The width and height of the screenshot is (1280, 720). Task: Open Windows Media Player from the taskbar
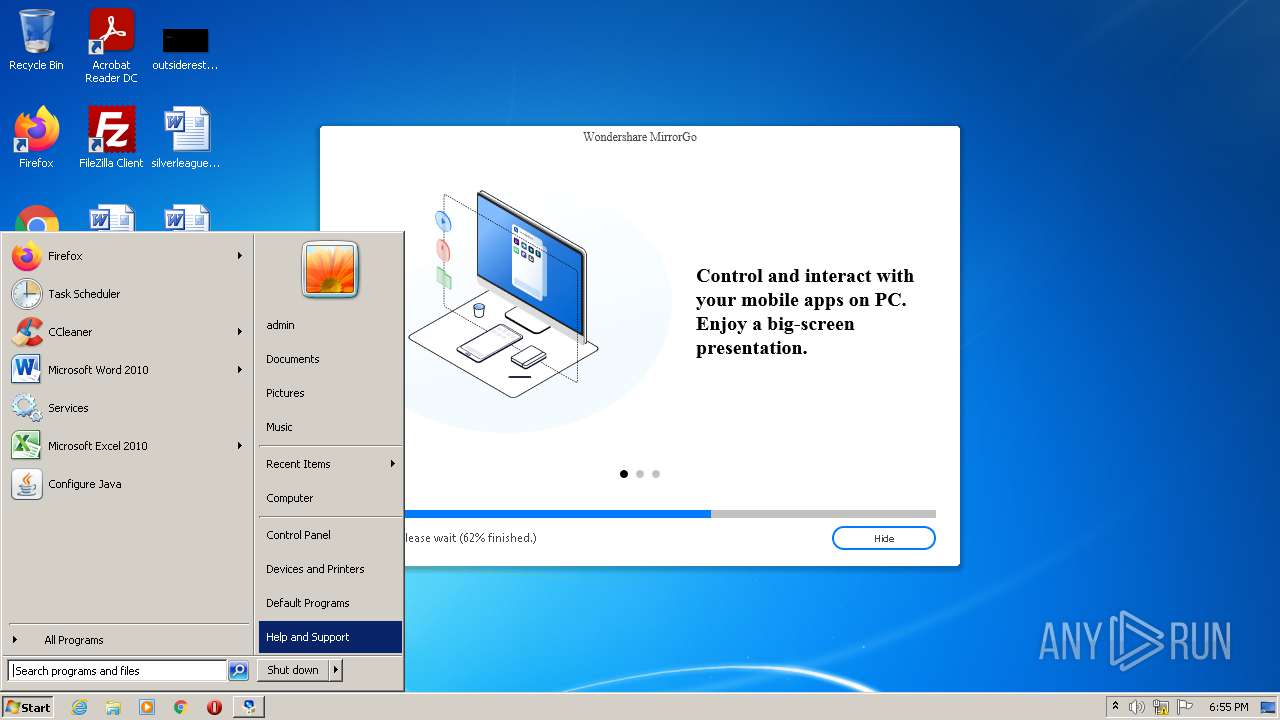[x=147, y=707]
